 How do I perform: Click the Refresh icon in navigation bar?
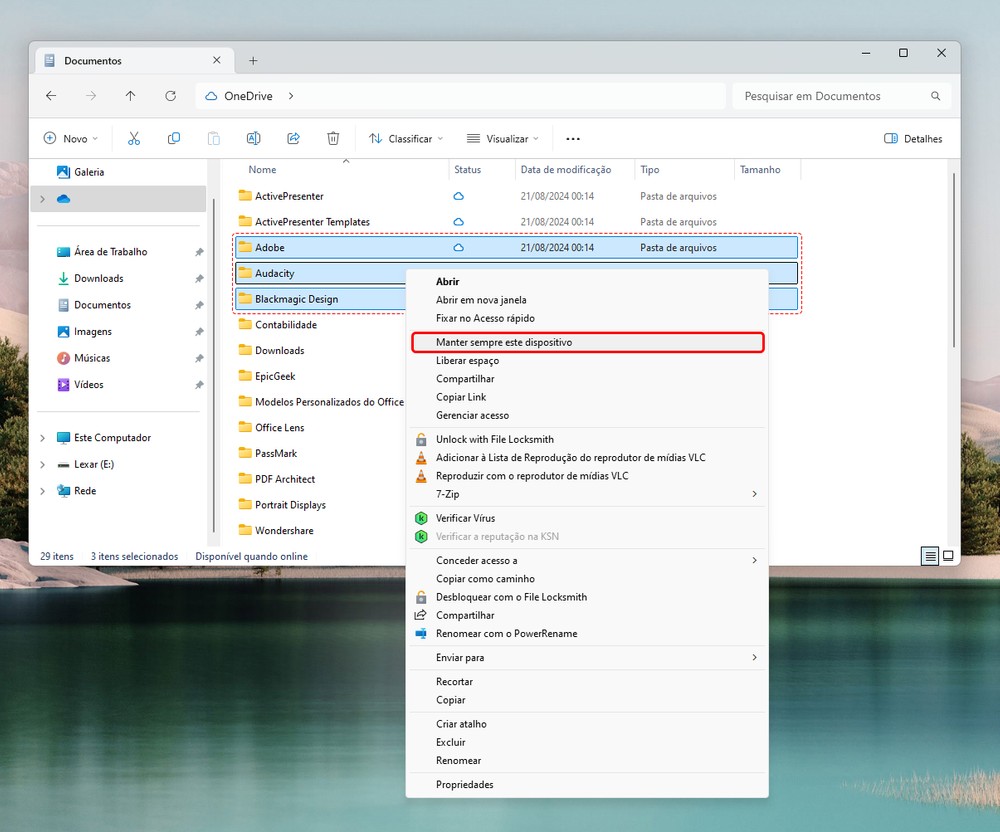171,96
